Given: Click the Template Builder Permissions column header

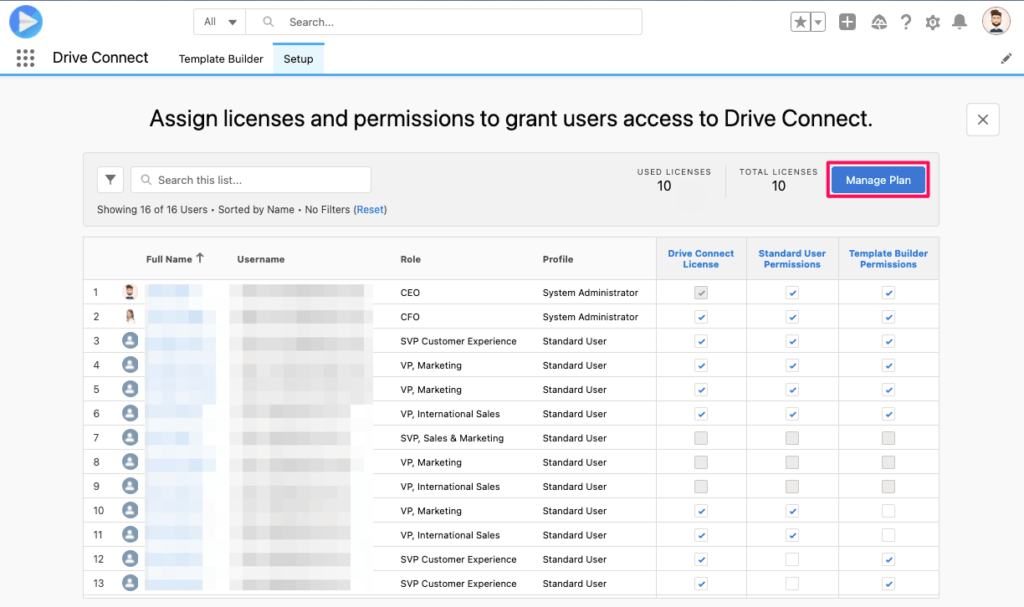Looking at the screenshot, I should pyautogui.click(x=888, y=259).
